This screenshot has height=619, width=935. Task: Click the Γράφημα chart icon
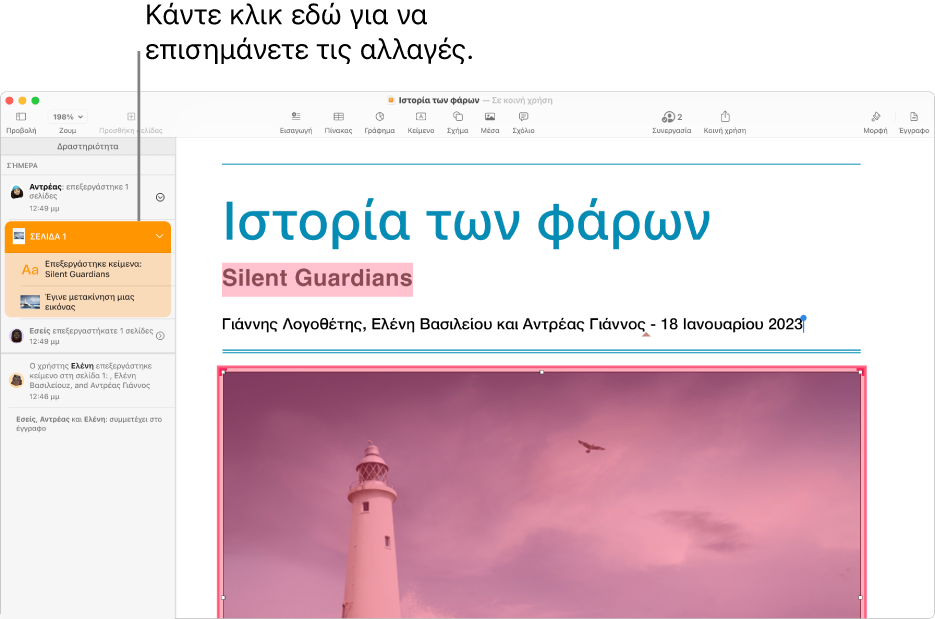[380, 117]
